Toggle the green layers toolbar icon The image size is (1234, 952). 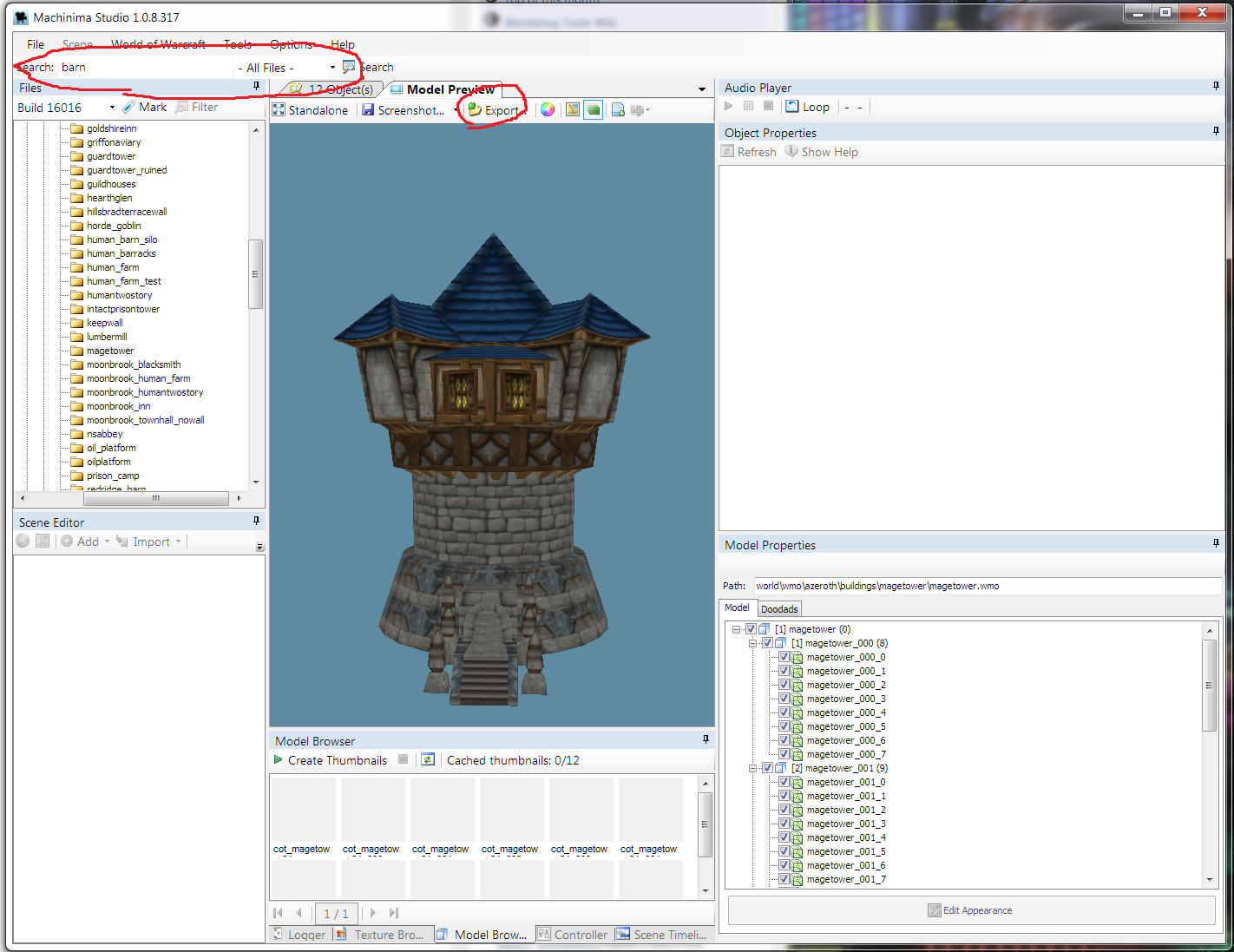[594, 110]
